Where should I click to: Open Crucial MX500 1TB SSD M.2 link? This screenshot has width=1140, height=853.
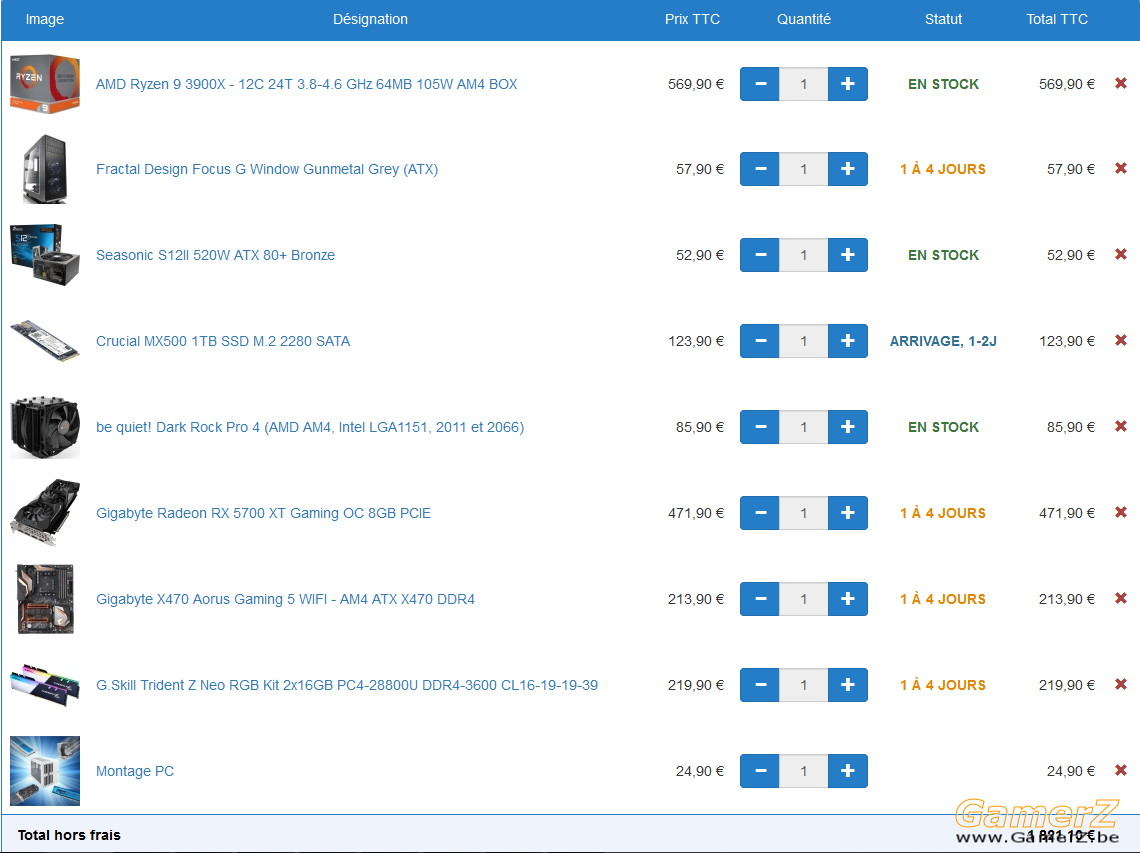click(223, 341)
